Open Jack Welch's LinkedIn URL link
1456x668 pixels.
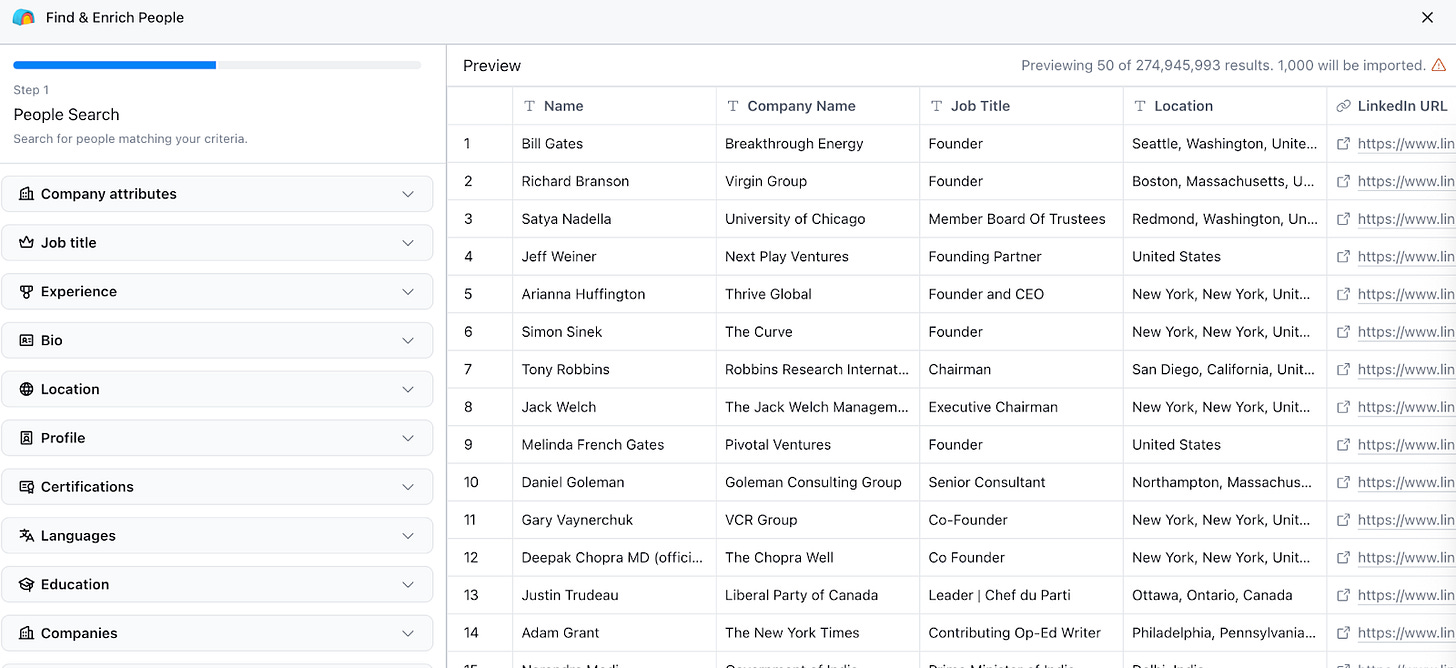[1406, 407]
